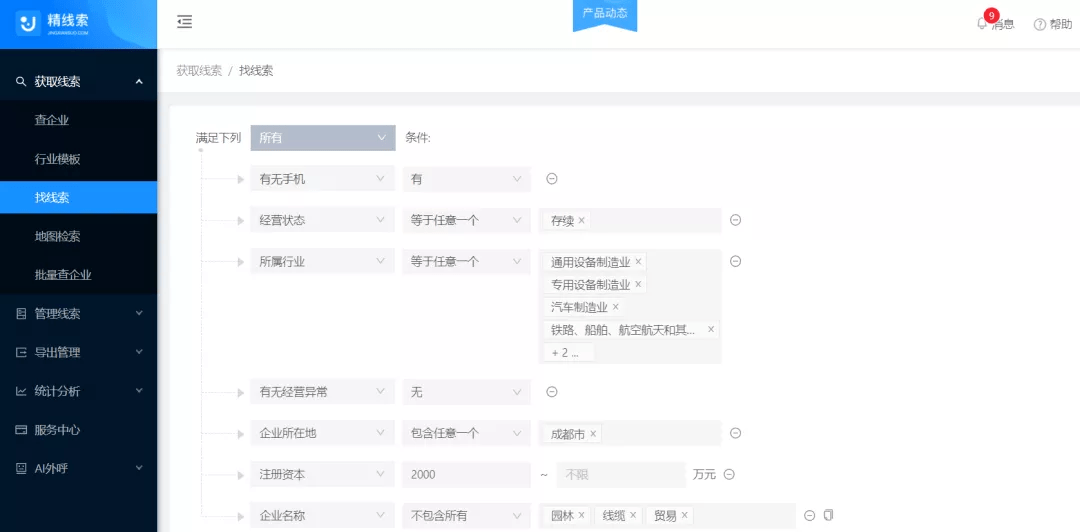Remove the 成都市 location tag

point(593,434)
